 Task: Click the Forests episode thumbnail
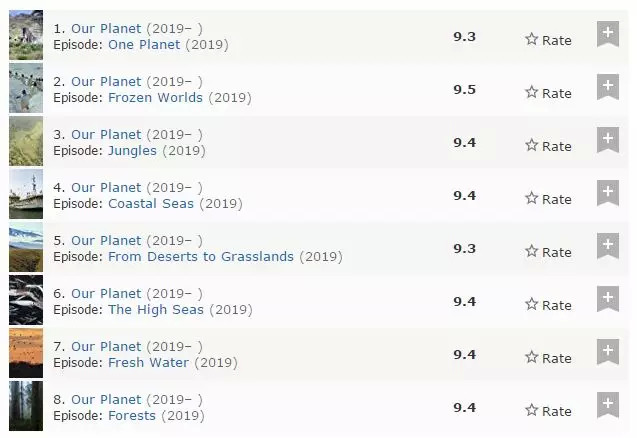click(x=26, y=407)
